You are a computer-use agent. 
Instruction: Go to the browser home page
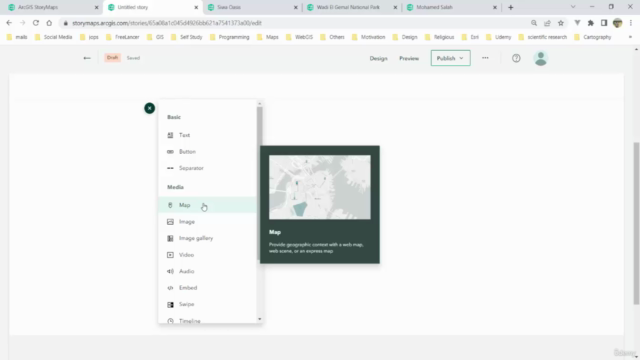49,23
